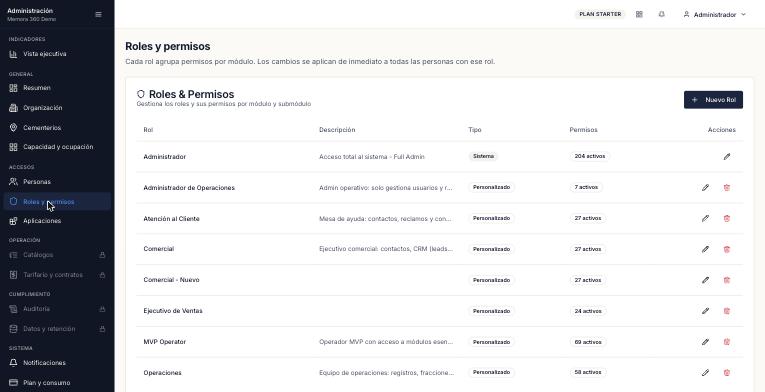The height and width of the screenshot is (392, 765).
Task: Open Personas in sidebar
Action: [57, 182]
